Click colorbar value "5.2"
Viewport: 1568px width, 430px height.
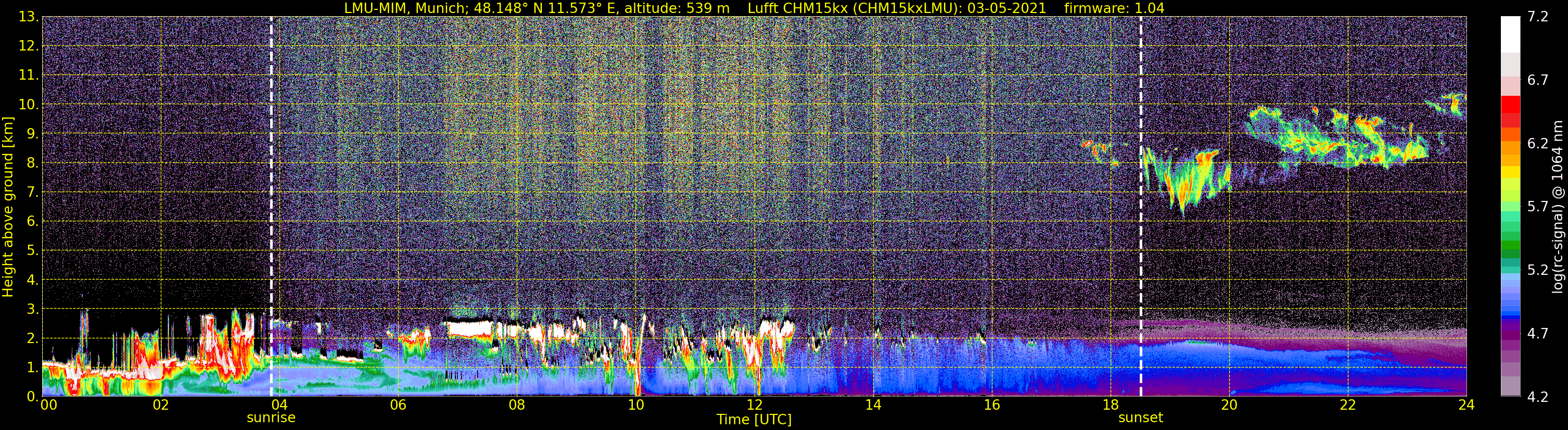[1538, 270]
